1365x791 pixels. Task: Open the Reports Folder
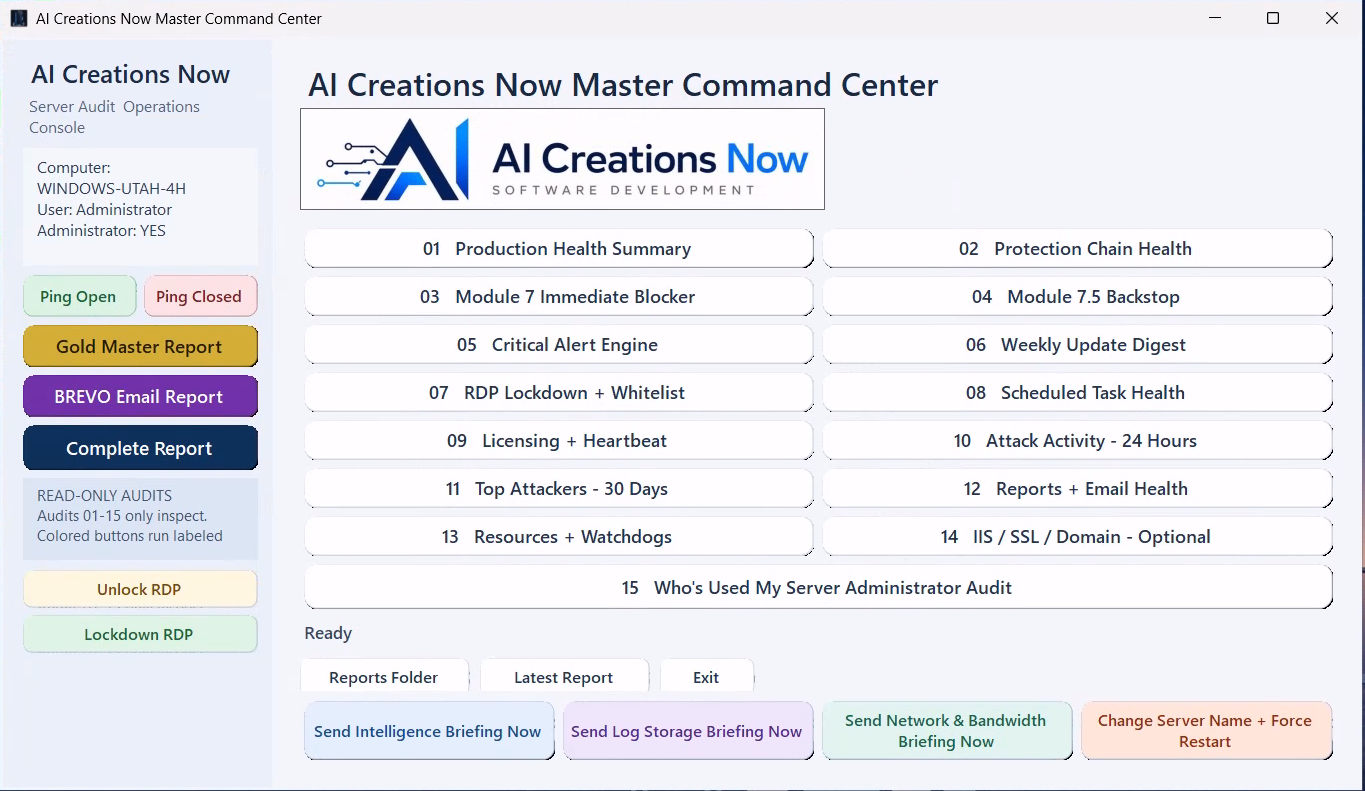click(384, 677)
